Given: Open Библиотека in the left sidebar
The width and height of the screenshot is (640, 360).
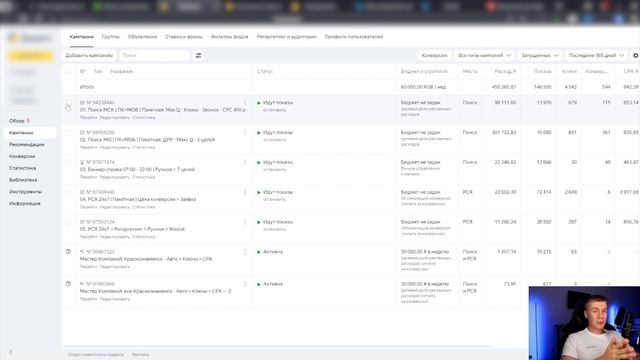Looking at the screenshot, I should pos(23,180).
